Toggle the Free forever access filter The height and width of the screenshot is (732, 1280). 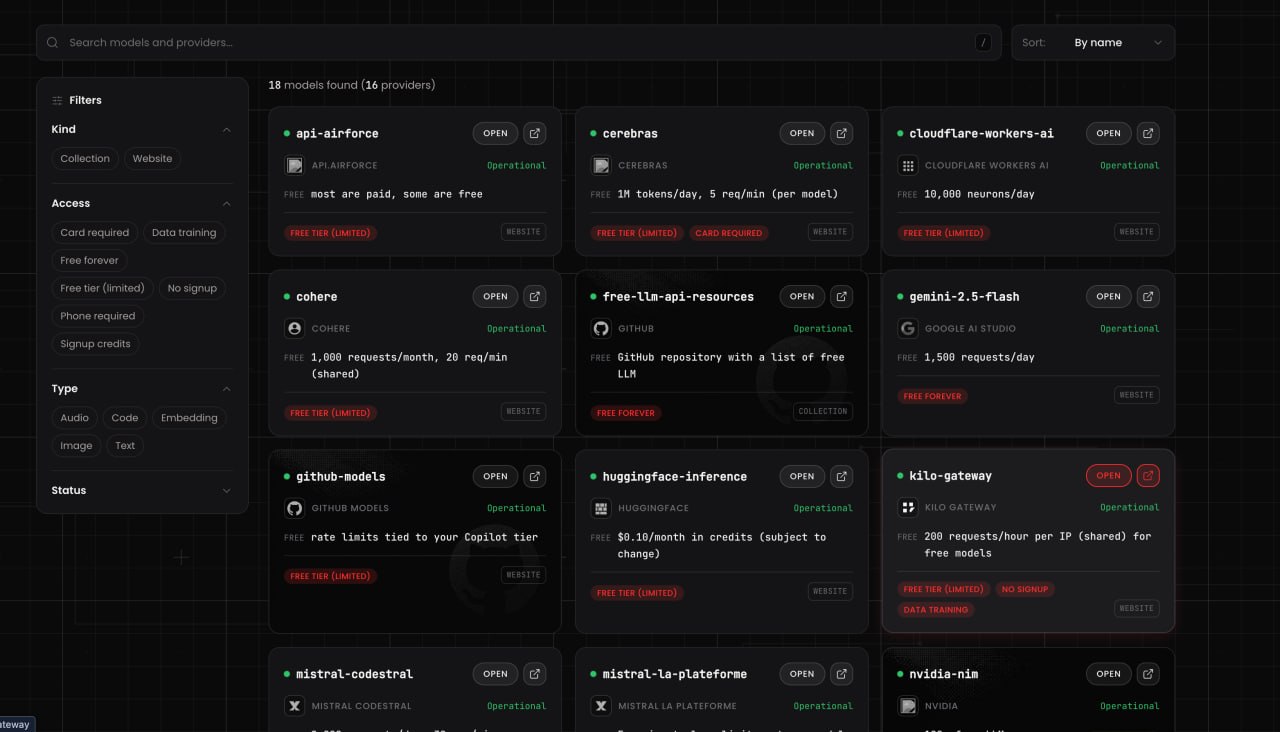coord(89,260)
